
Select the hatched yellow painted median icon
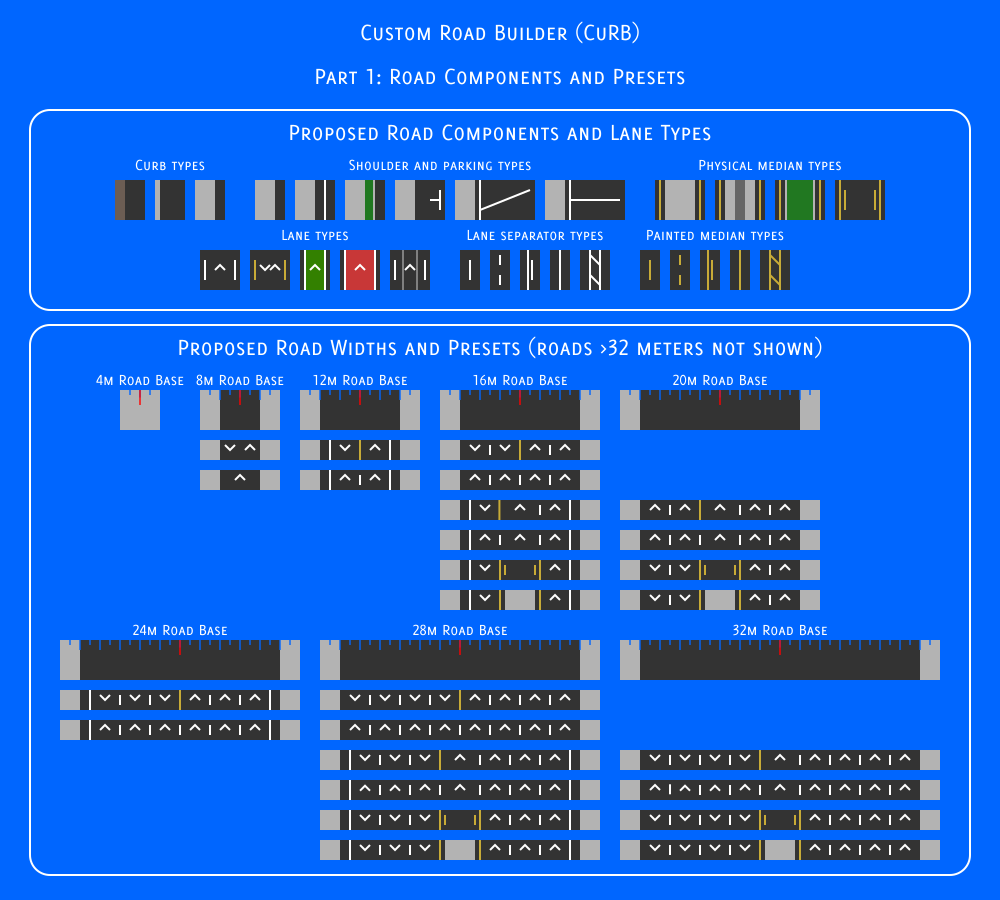click(x=775, y=270)
